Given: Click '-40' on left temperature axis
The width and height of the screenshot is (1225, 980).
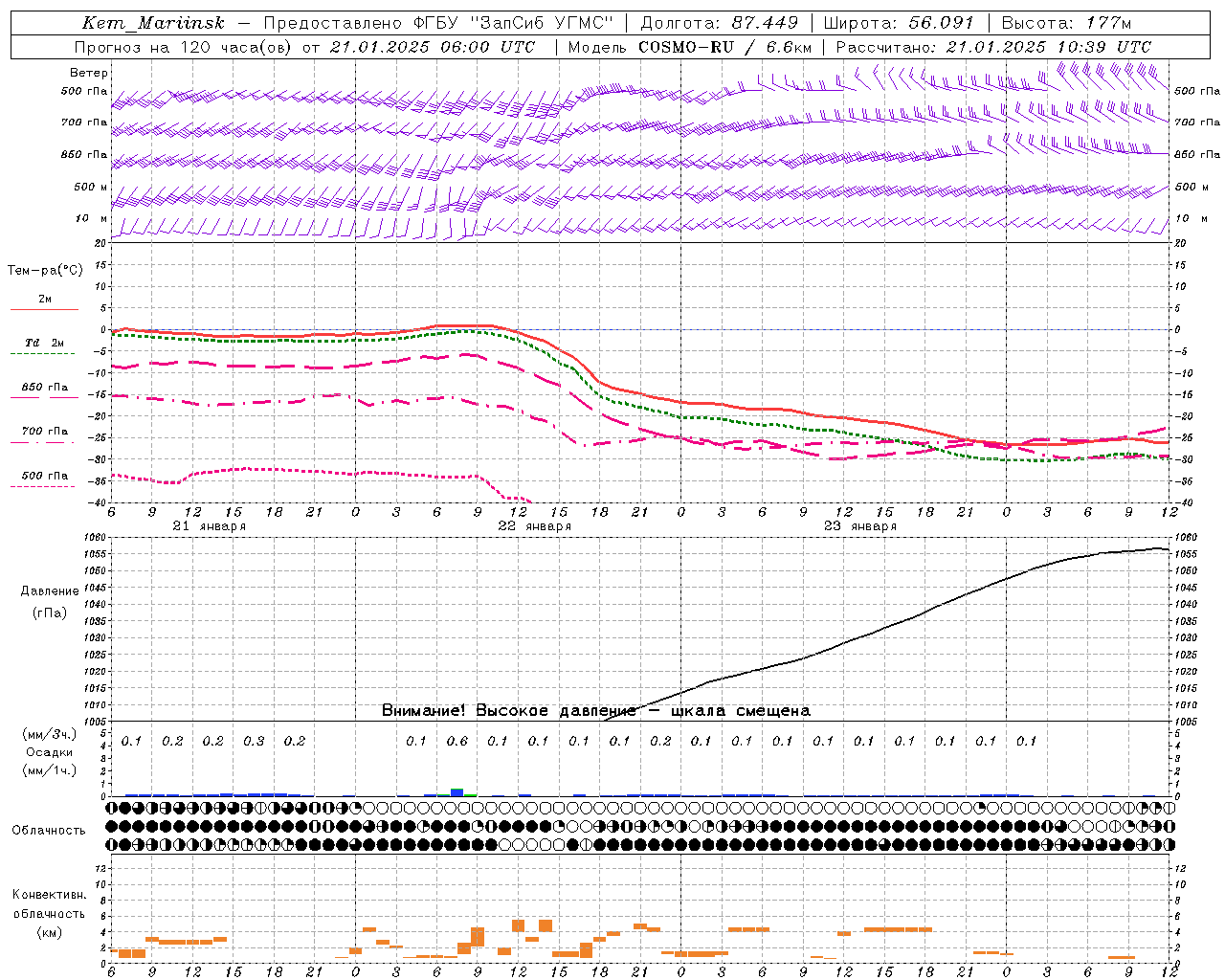Looking at the screenshot, I should click(98, 503).
